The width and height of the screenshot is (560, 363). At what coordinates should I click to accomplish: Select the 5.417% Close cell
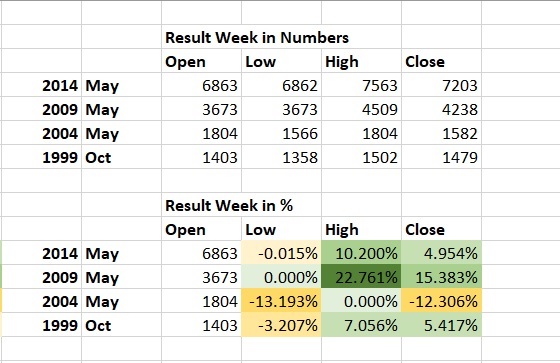tap(441, 325)
